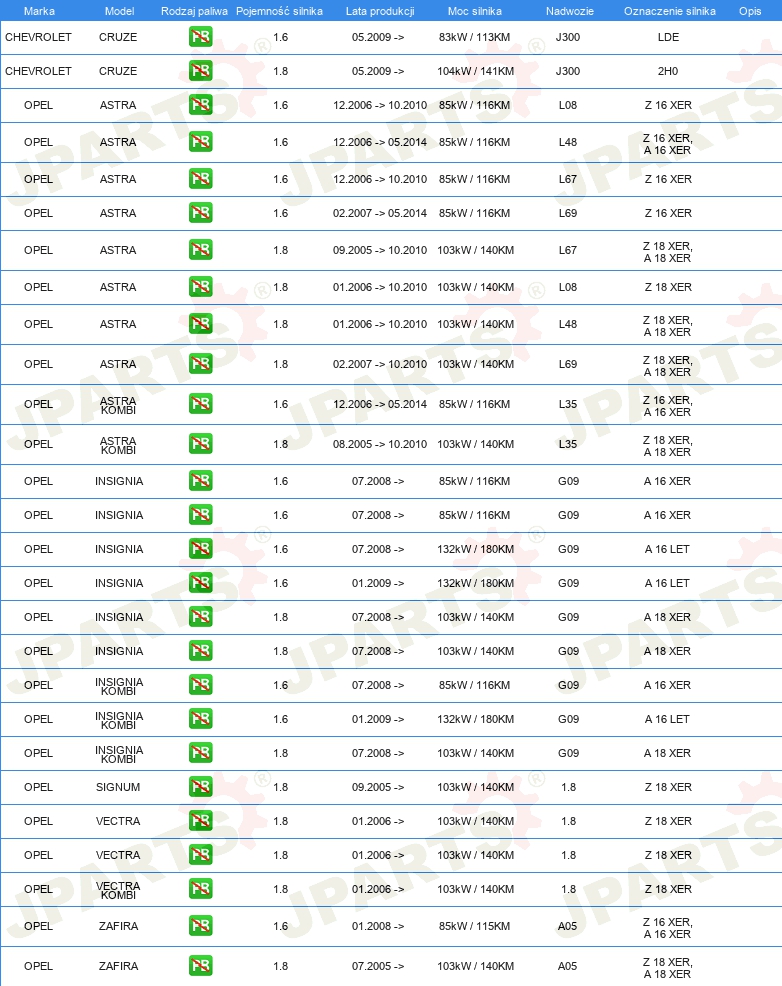Screen dimensions: 782x986
Task: Click A 16 LET code in Insignia Kombi row
Action: coord(667,719)
